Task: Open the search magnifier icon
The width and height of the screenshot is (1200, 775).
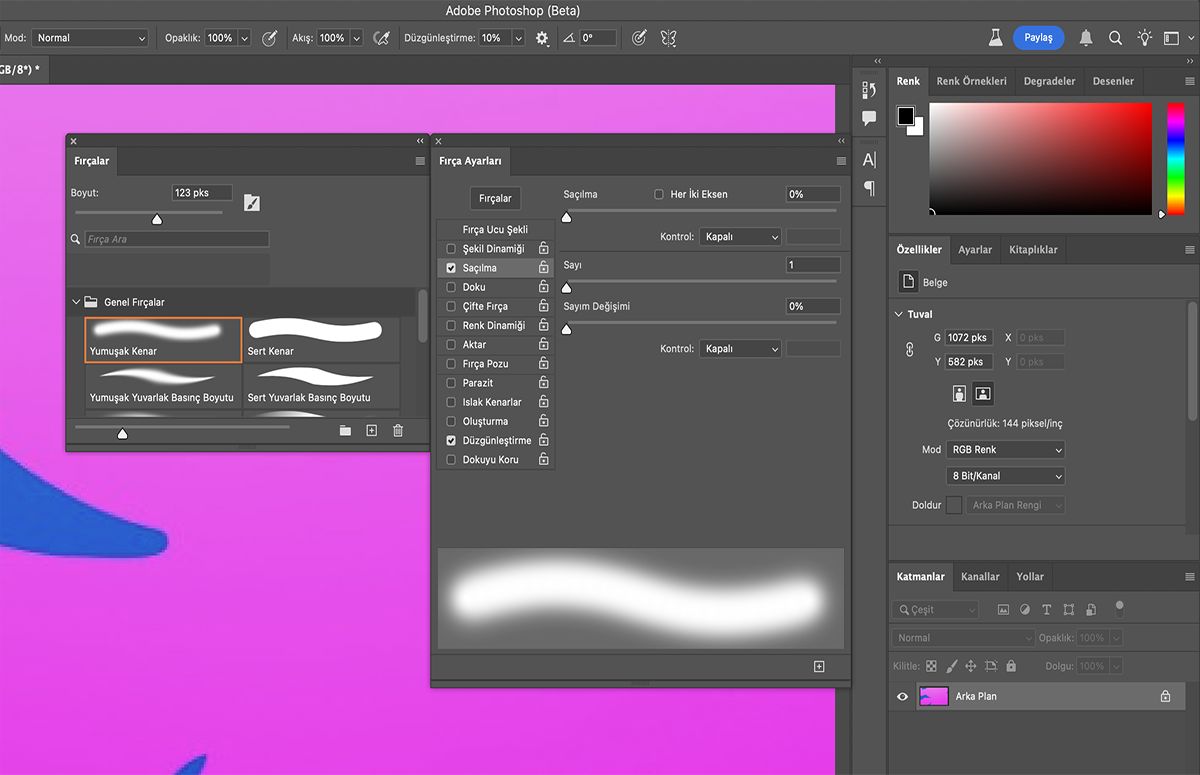Action: click(1115, 38)
